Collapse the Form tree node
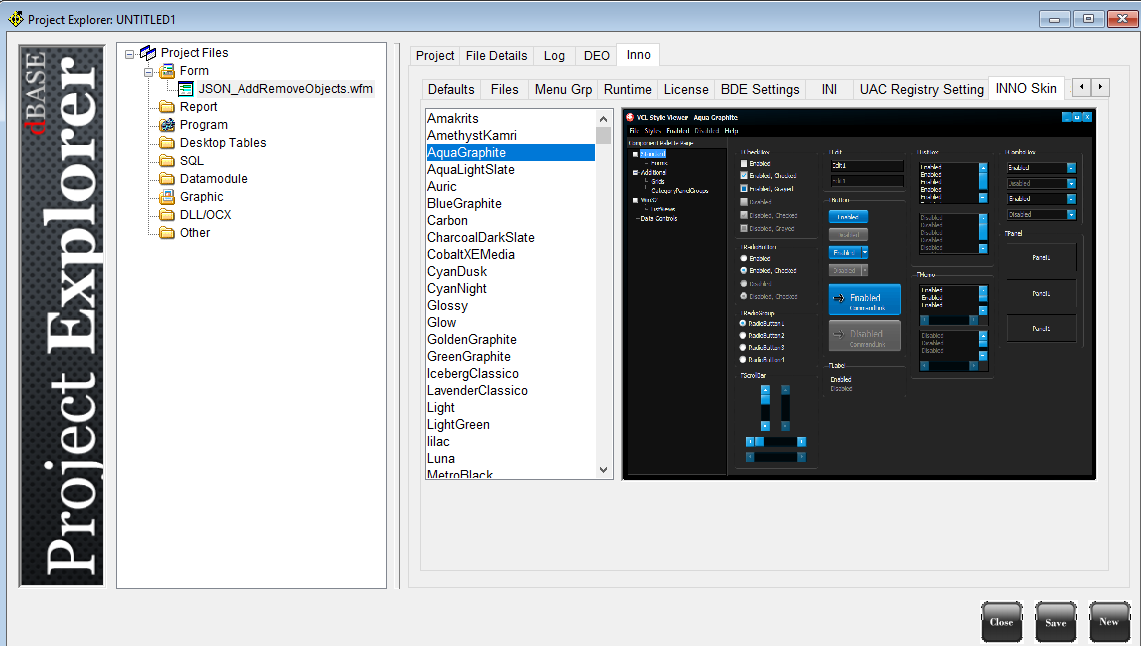This screenshot has height=646, width=1141. pos(148,72)
